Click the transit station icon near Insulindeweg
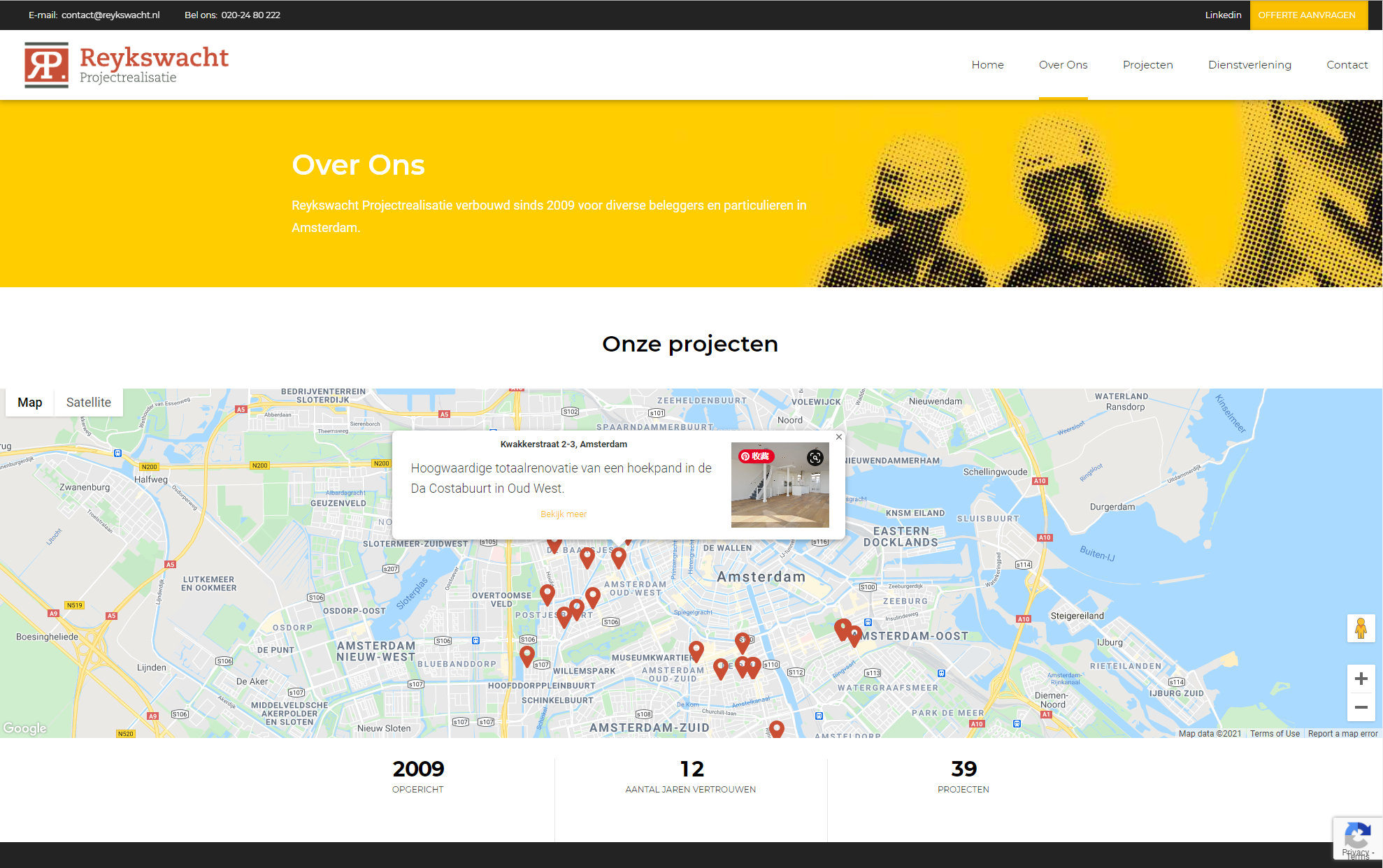The image size is (1383, 868). pyautogui.click(x=868, y=622)
